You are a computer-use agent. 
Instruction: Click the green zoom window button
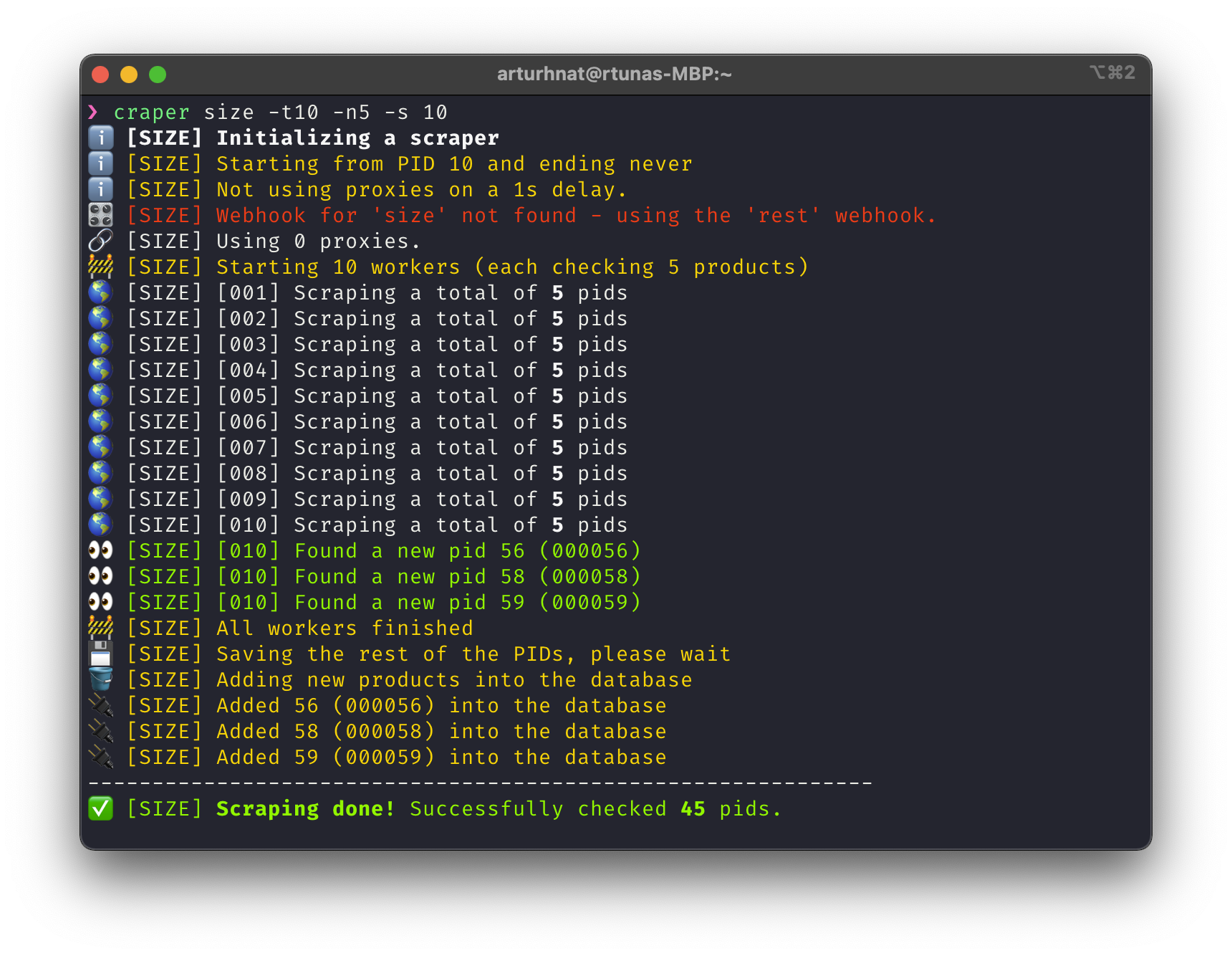(158, 75)
